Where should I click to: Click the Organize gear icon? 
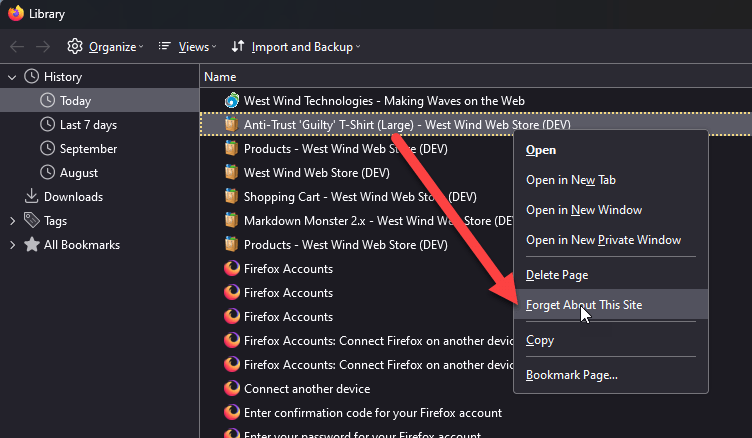[75, 46]
